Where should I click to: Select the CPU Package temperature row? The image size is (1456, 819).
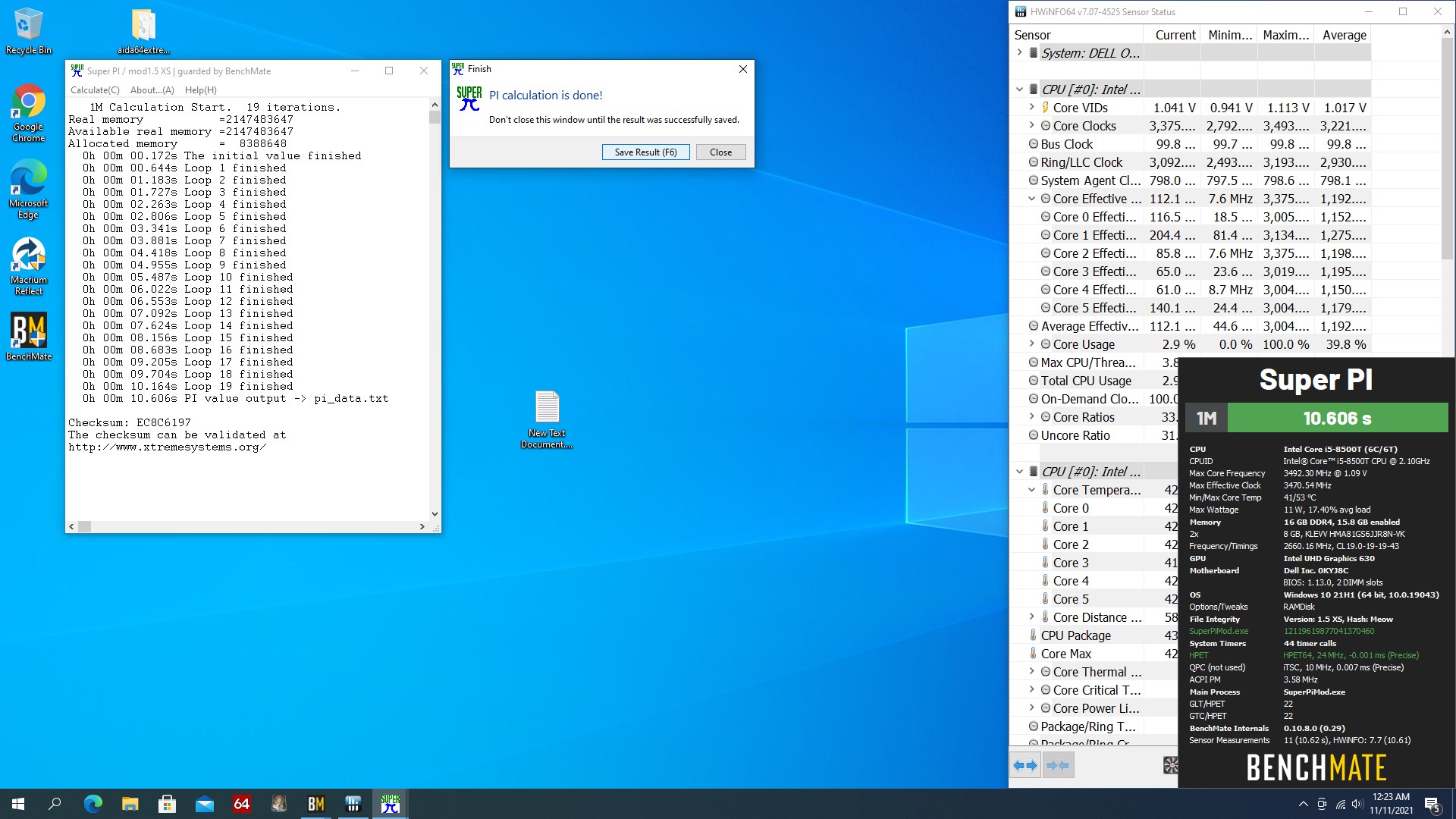click(1094, 635)
